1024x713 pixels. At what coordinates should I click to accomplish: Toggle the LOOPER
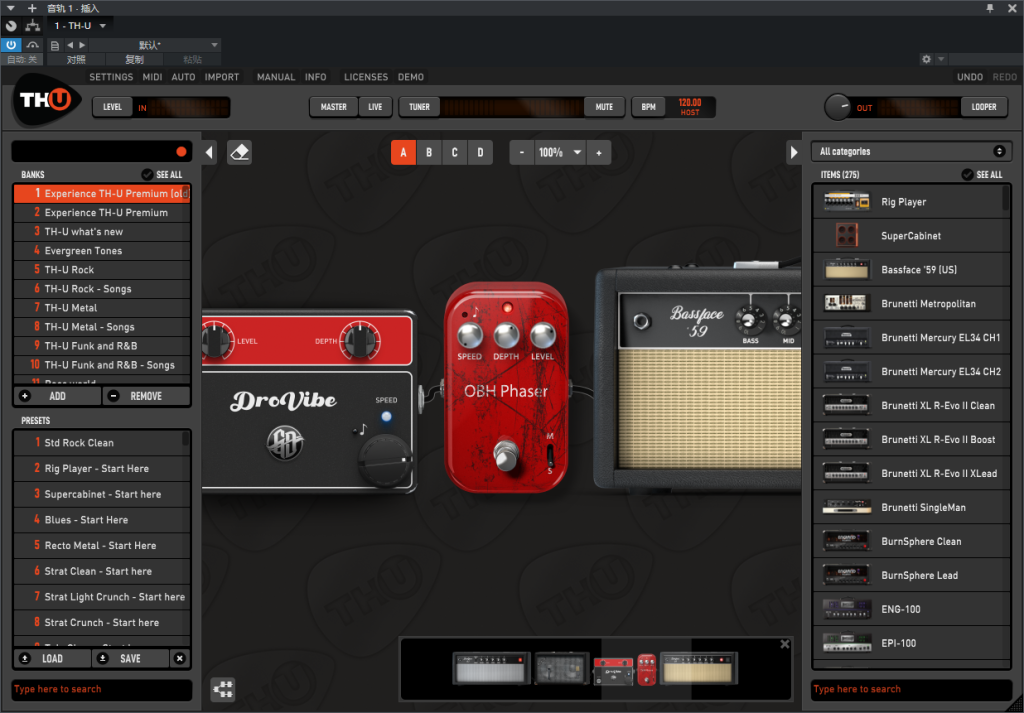coord(984,107)
